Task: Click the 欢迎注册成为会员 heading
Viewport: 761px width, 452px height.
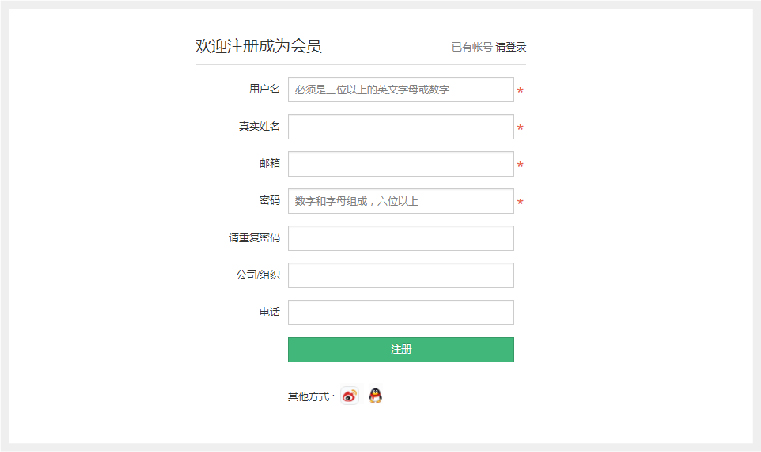Action: [x=258, y=46]
